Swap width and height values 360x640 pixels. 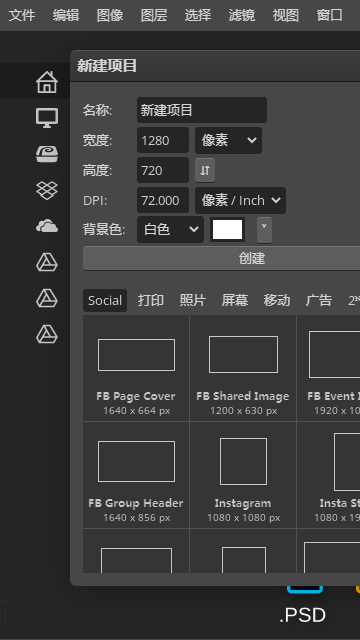pos(205,170)
